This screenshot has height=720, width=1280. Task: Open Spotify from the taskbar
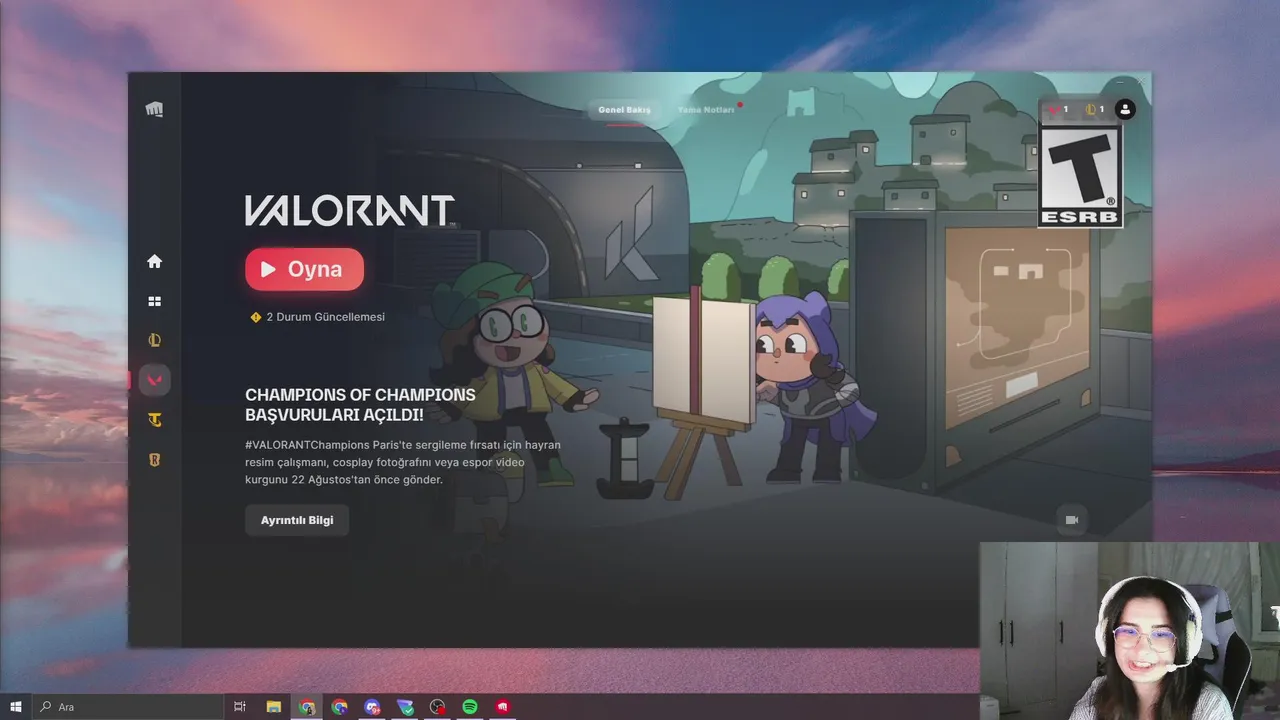click(x=470, y=707)
